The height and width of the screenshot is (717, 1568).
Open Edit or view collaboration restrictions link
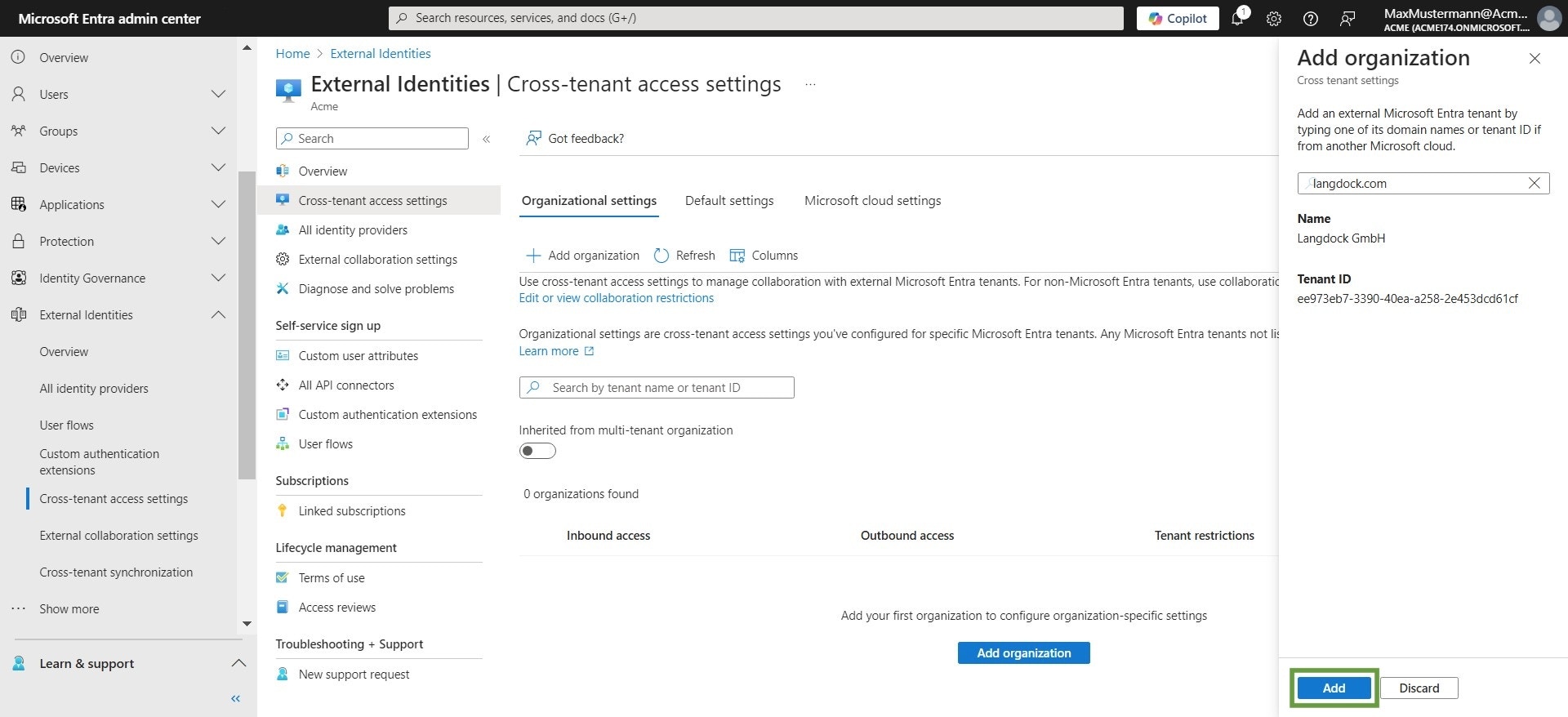pyautogui.click(x=616, y=298)
